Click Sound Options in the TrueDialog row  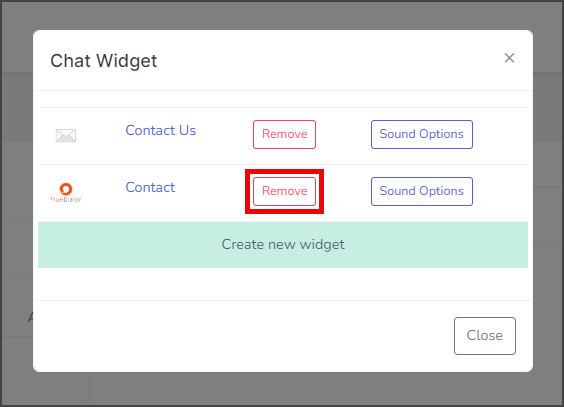point(422,191)
